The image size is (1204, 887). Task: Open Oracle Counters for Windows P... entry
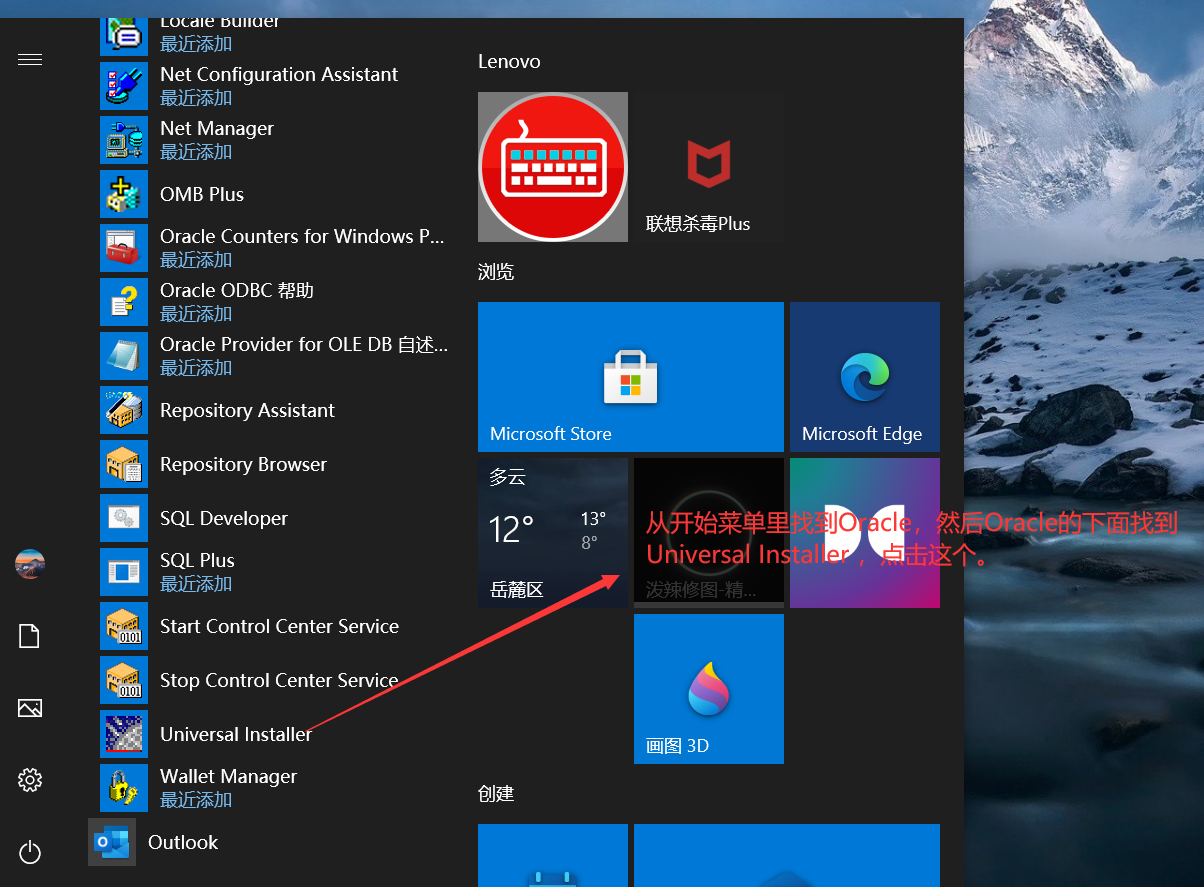(276, 248)
